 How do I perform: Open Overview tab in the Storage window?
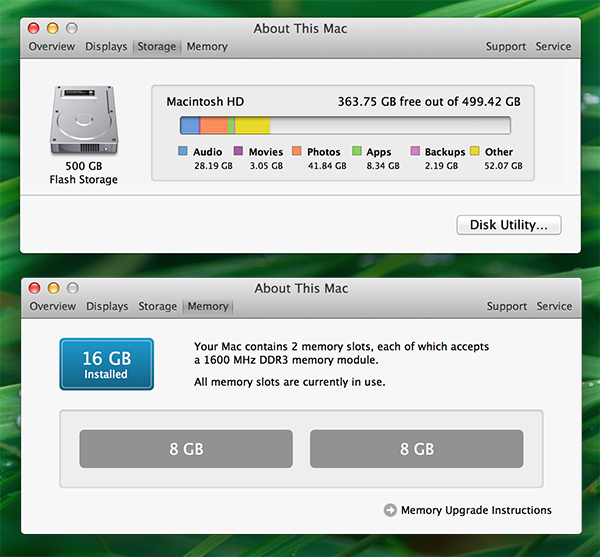52,46
